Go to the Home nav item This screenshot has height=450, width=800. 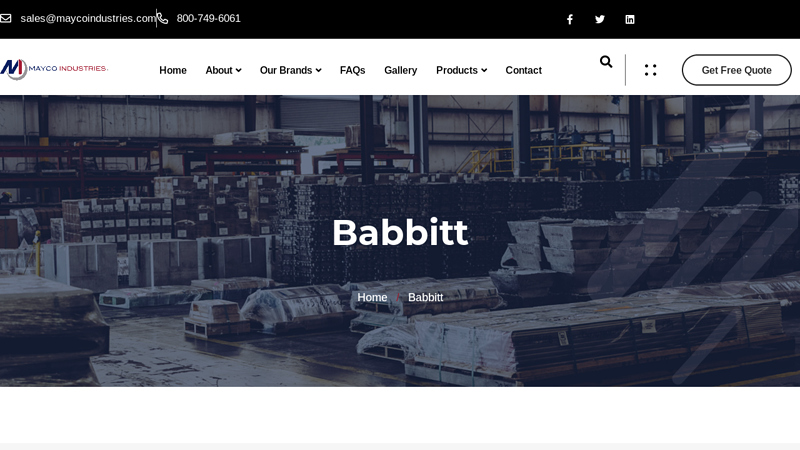pyautogui.click(x=173, y=70)
